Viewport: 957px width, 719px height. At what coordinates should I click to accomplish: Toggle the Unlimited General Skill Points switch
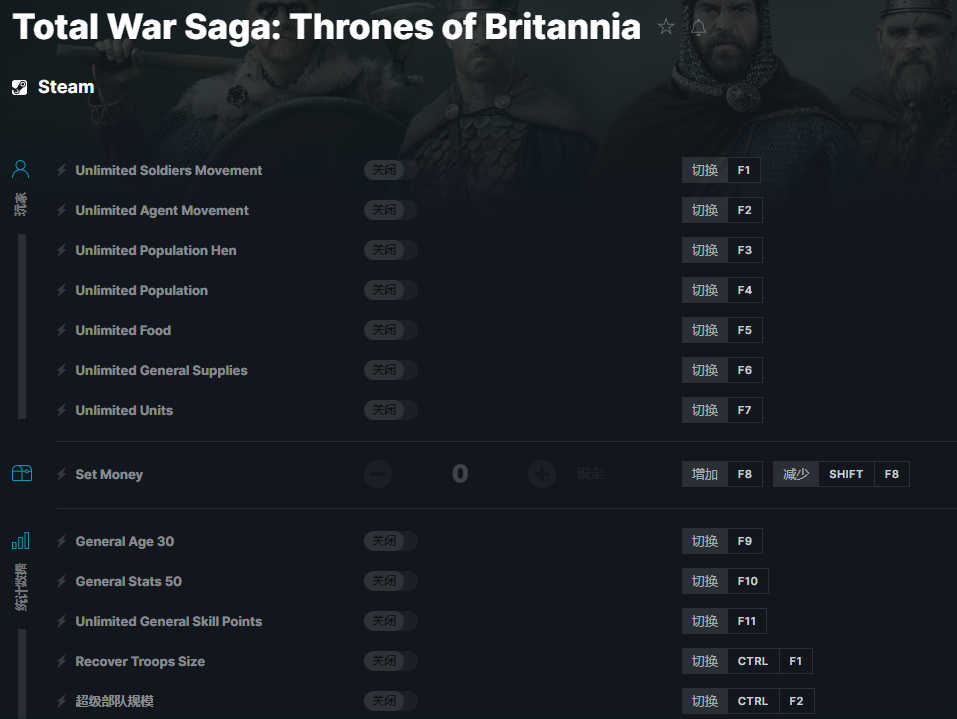[x=390, y=621]
